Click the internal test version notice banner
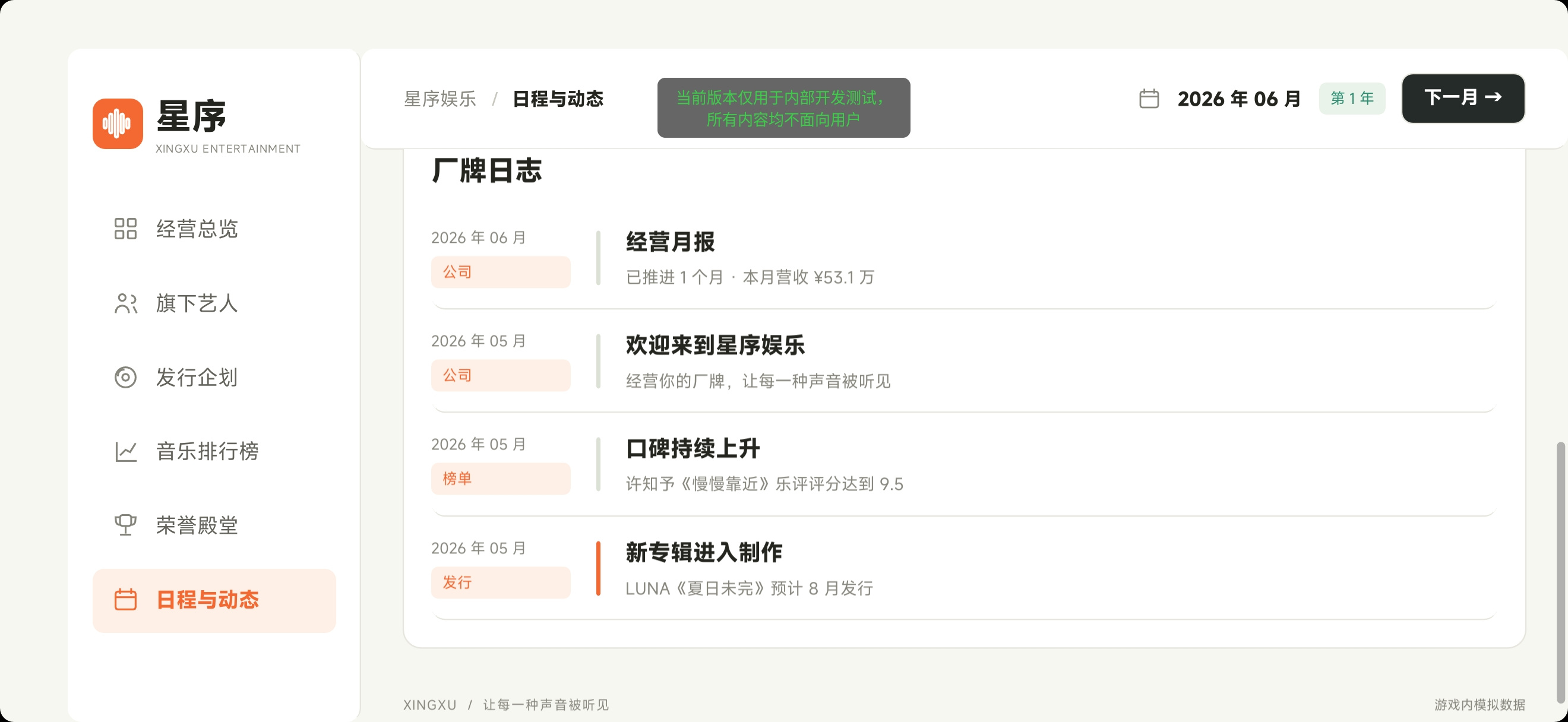Viewport: 1568px width, 722px height. pyautogui.click(x=783, y=107)
